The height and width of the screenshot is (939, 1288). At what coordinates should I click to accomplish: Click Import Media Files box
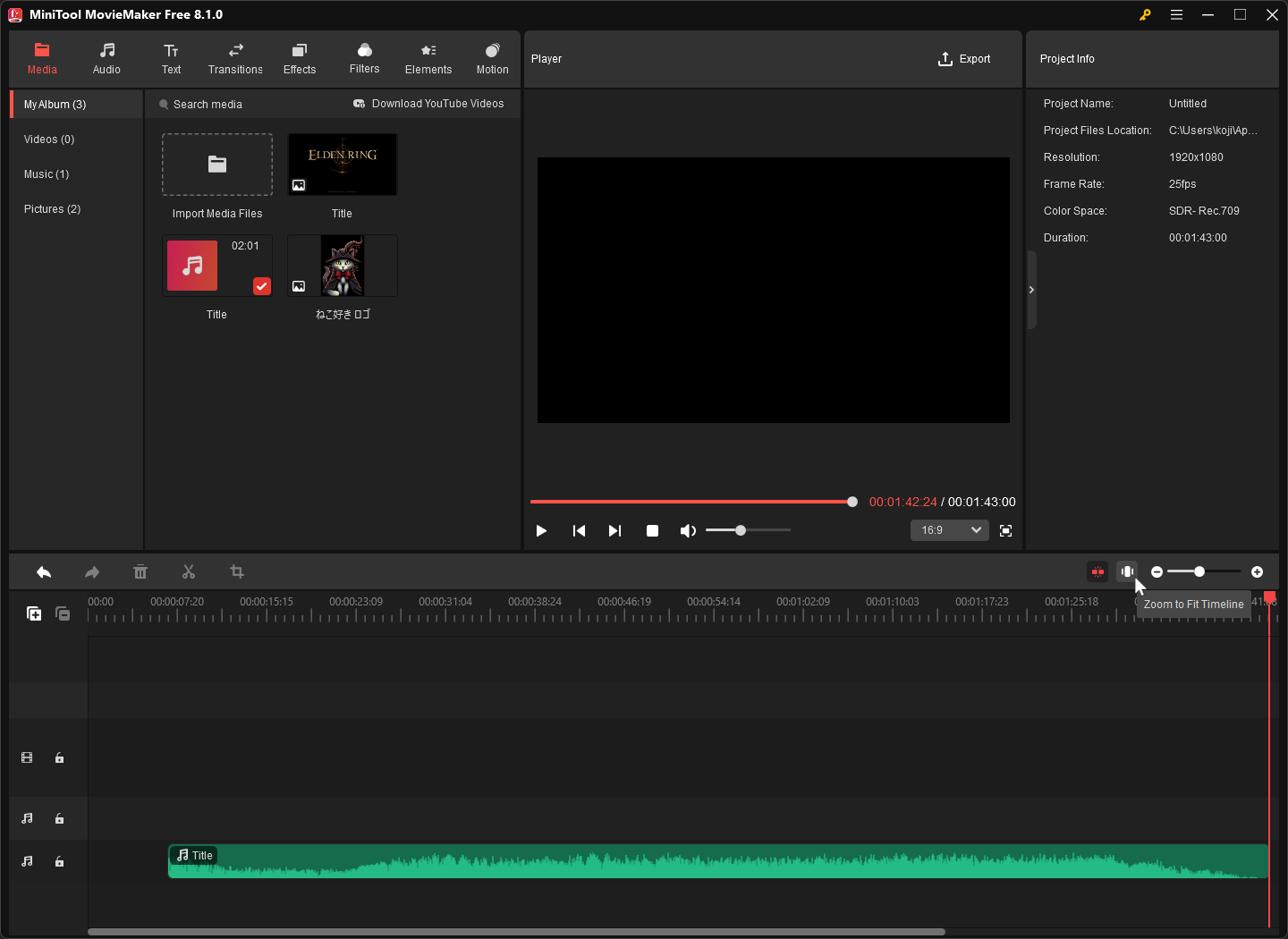[217, 165]
